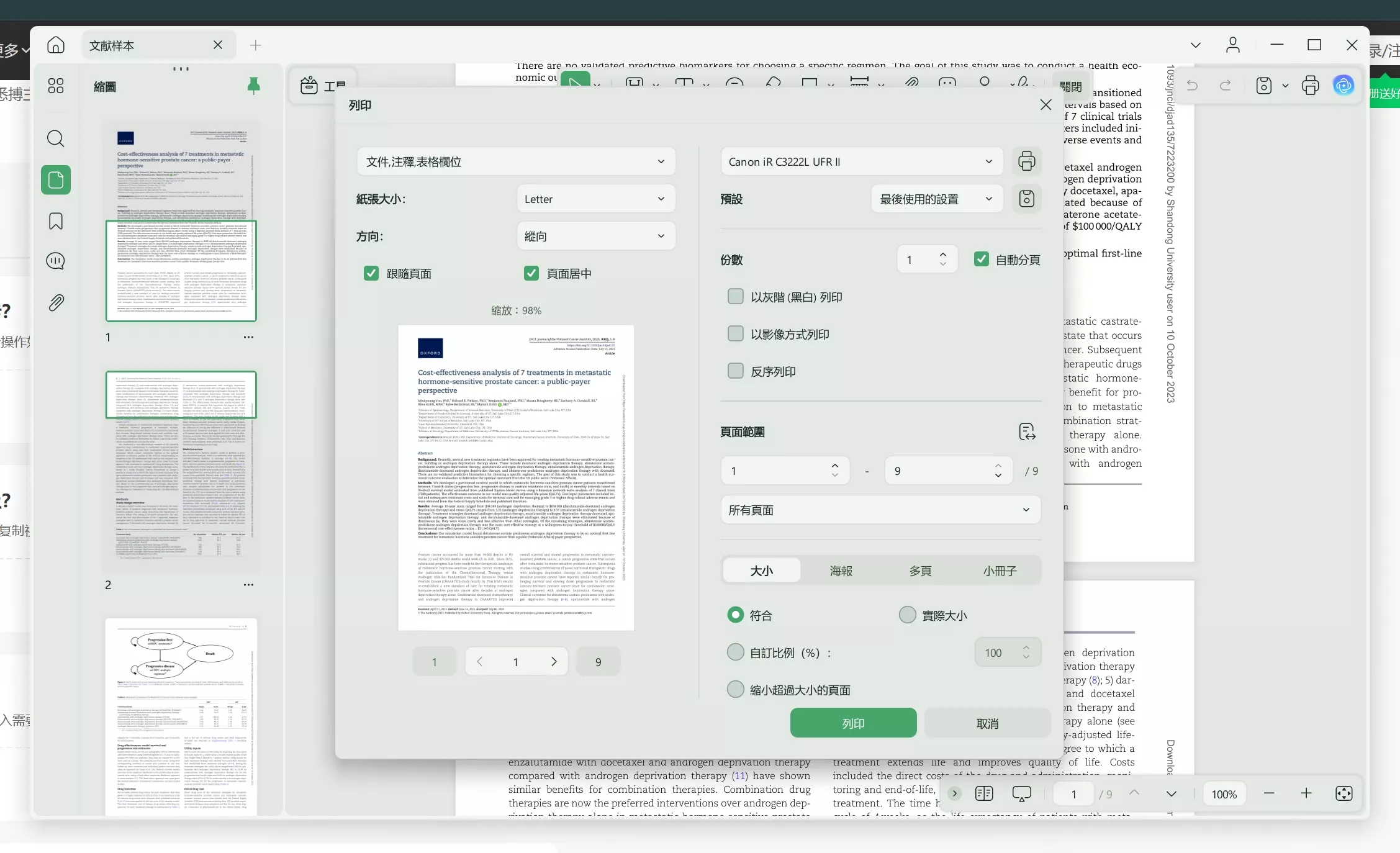The height and width of the screenshot is (853, 1400).
Task: Open the search panel in sidebar
Action: [56, 138]
